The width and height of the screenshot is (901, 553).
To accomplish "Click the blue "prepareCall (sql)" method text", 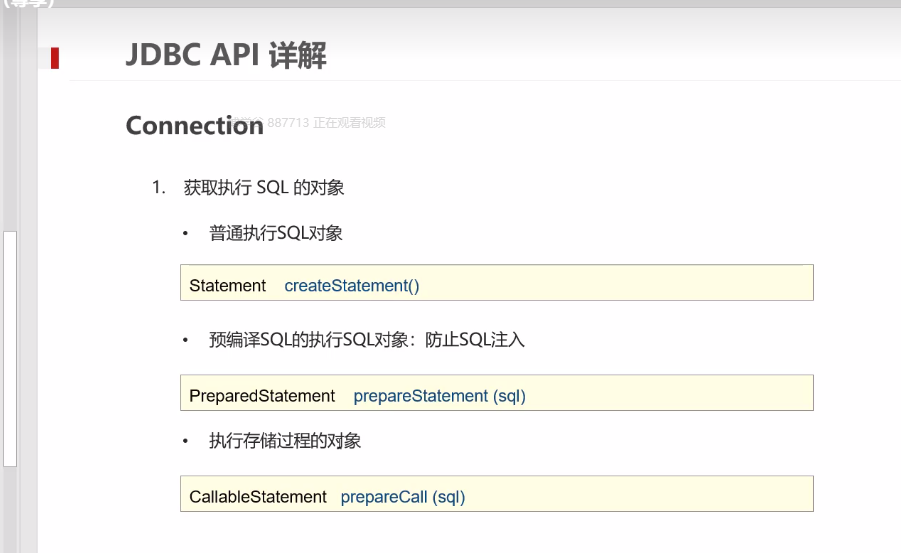I will coord(403,496).
